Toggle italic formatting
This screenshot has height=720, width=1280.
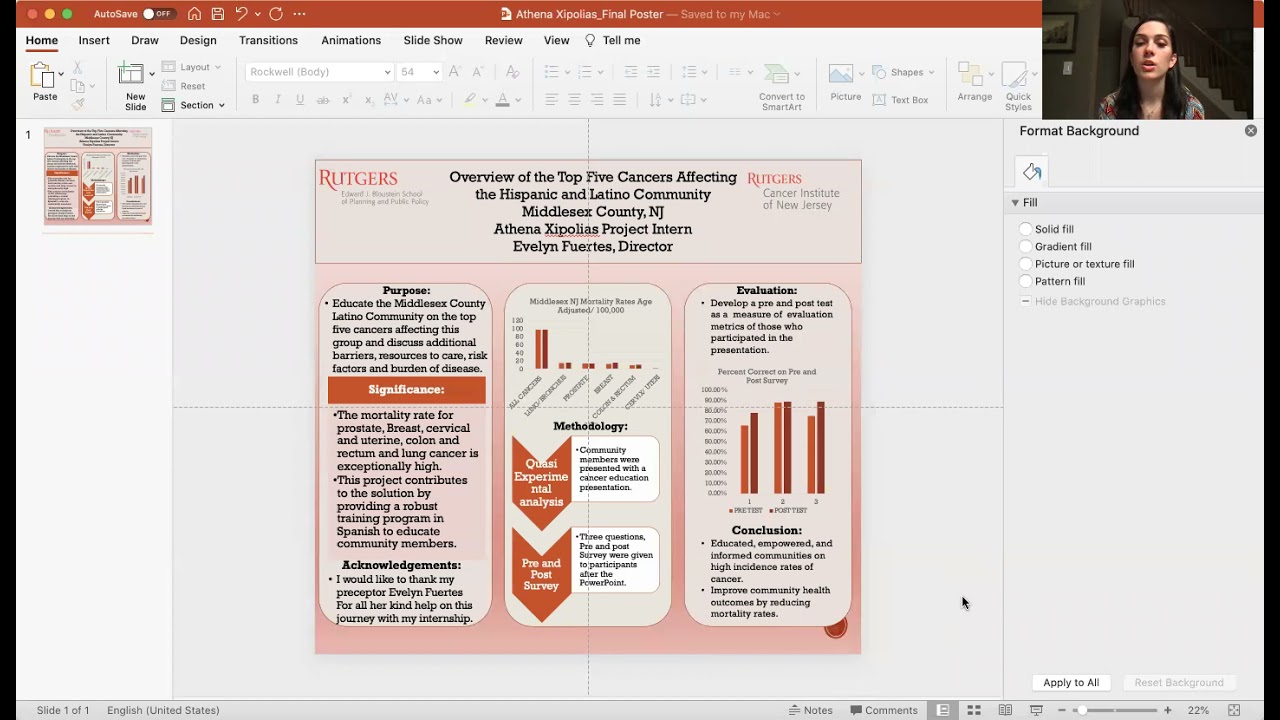point(277,100)
